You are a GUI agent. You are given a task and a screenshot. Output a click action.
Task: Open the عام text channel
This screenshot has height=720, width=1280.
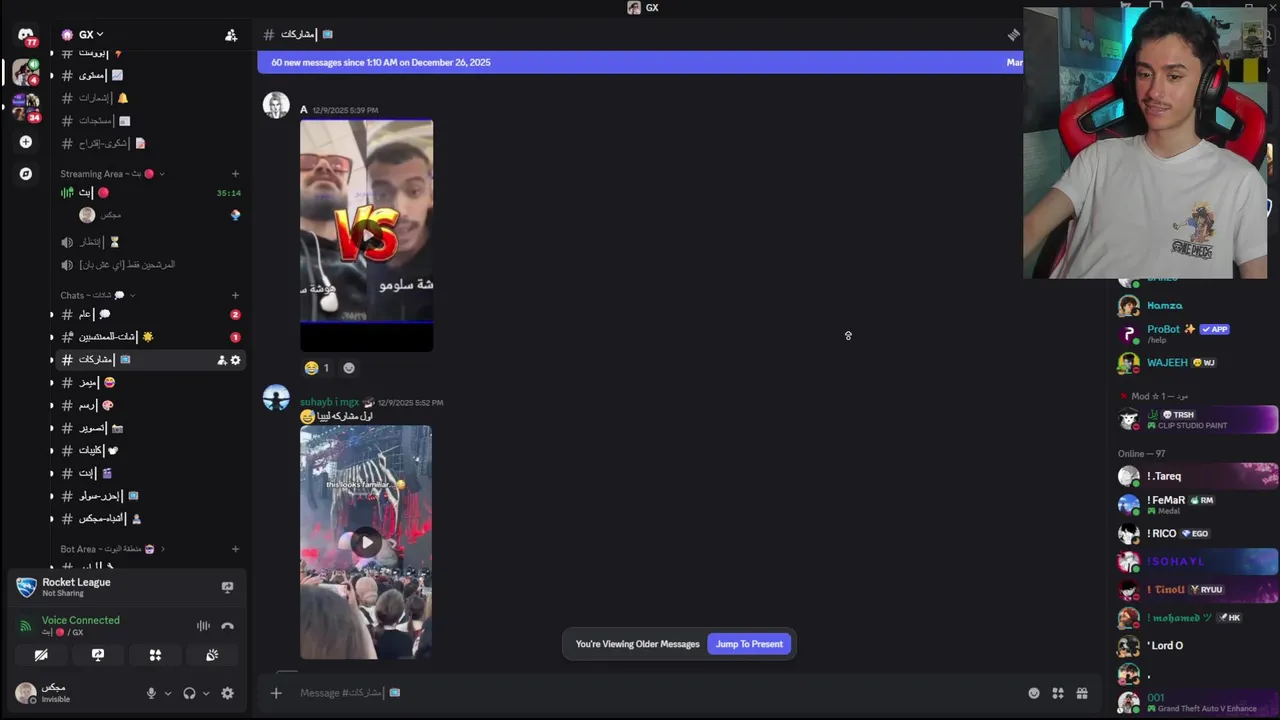146,314
